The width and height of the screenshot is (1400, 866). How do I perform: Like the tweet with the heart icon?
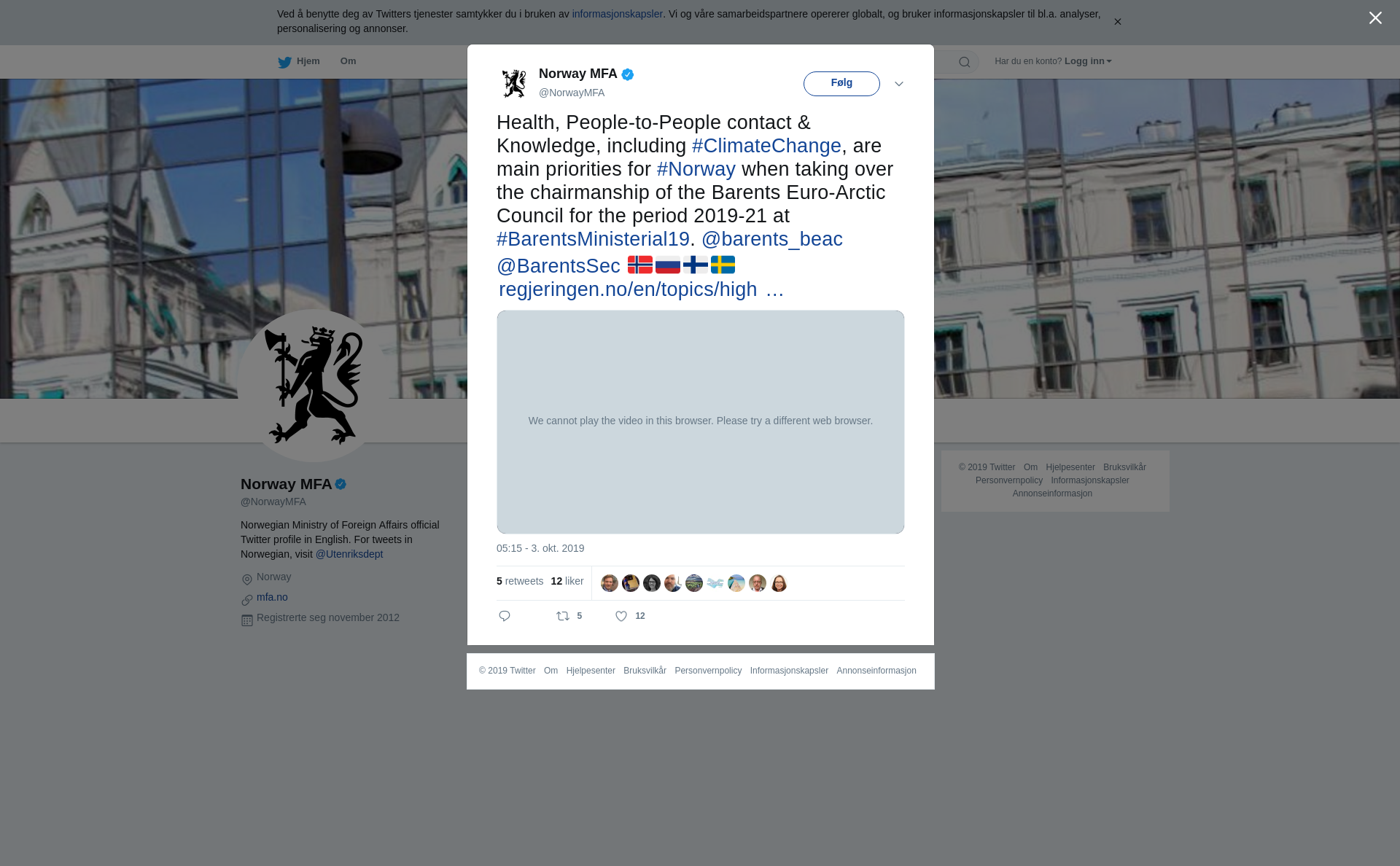(x=621, y=617)
